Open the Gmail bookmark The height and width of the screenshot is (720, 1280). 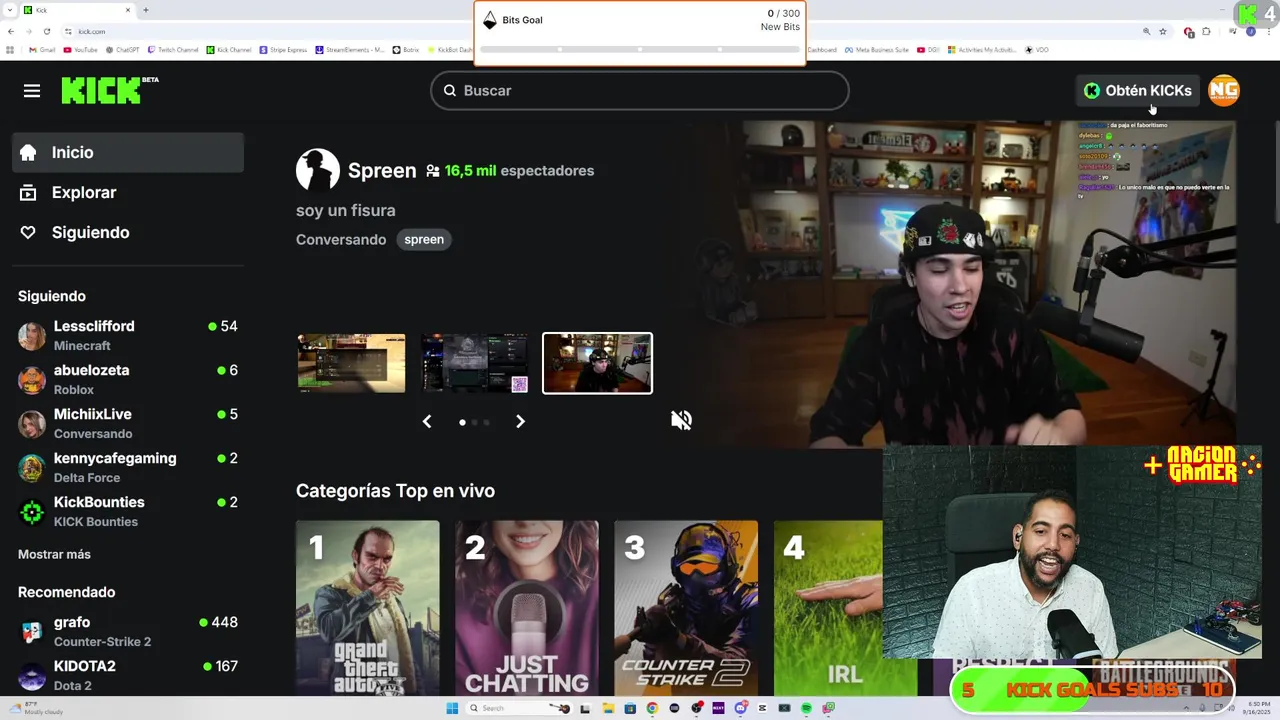41,49
